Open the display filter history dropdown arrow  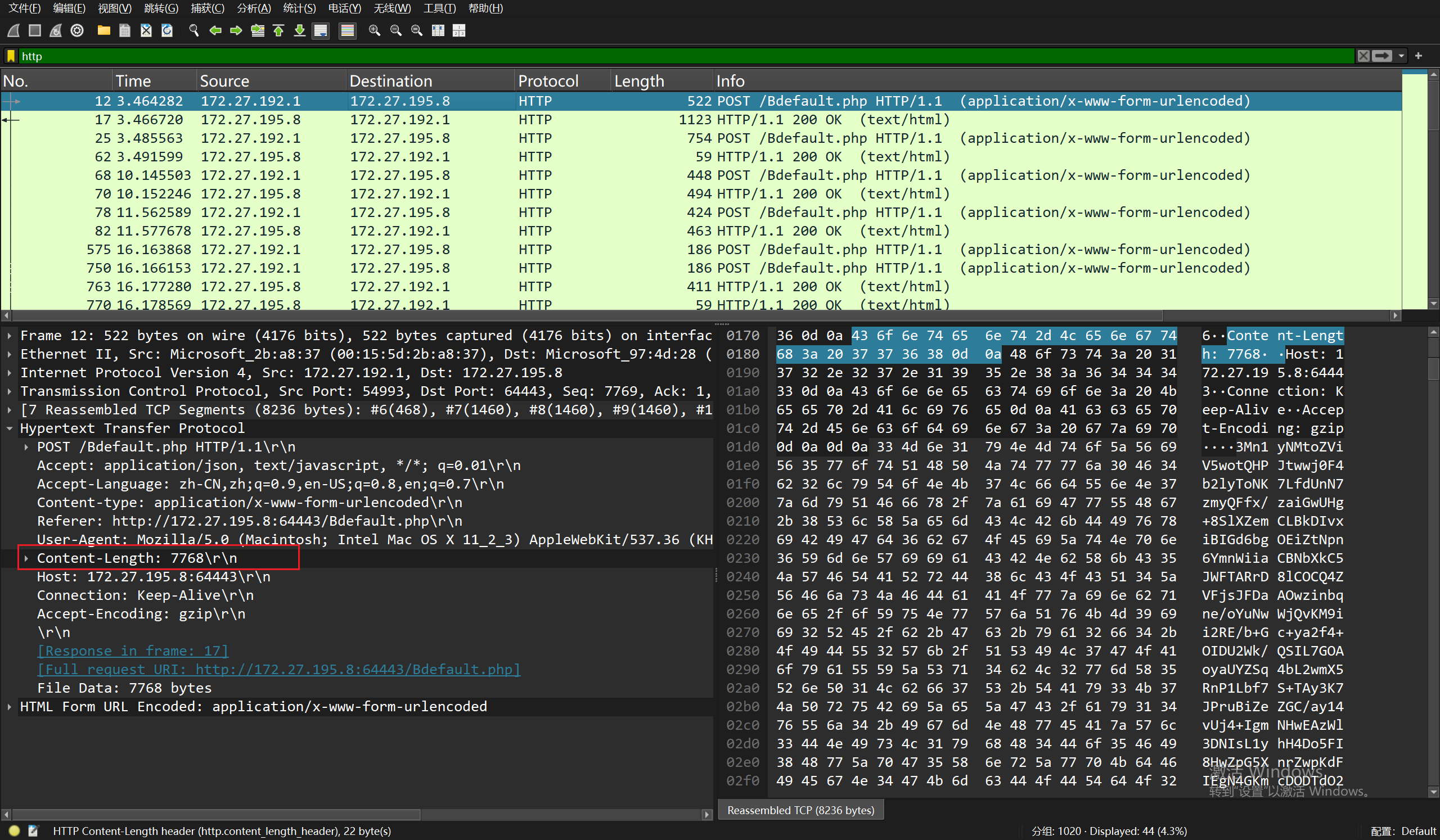tap(1401, 56)
